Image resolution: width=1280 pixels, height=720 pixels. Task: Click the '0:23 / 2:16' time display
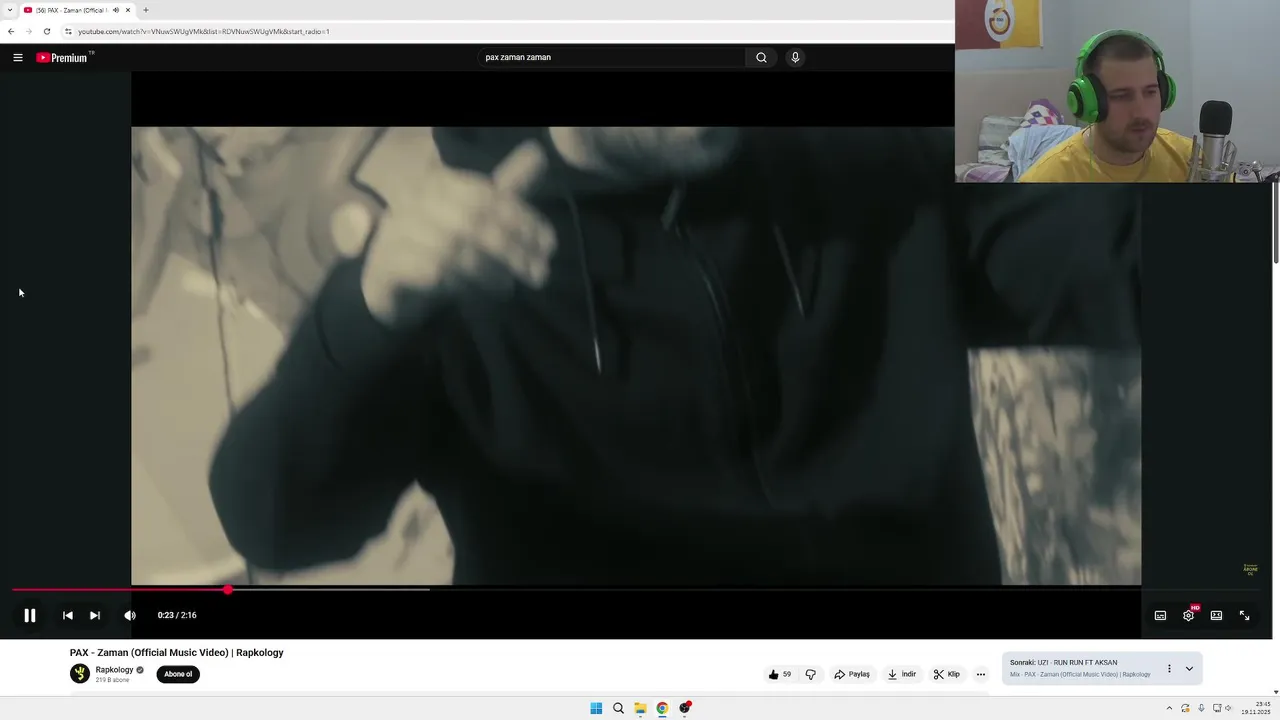click(x=177, y=615)
